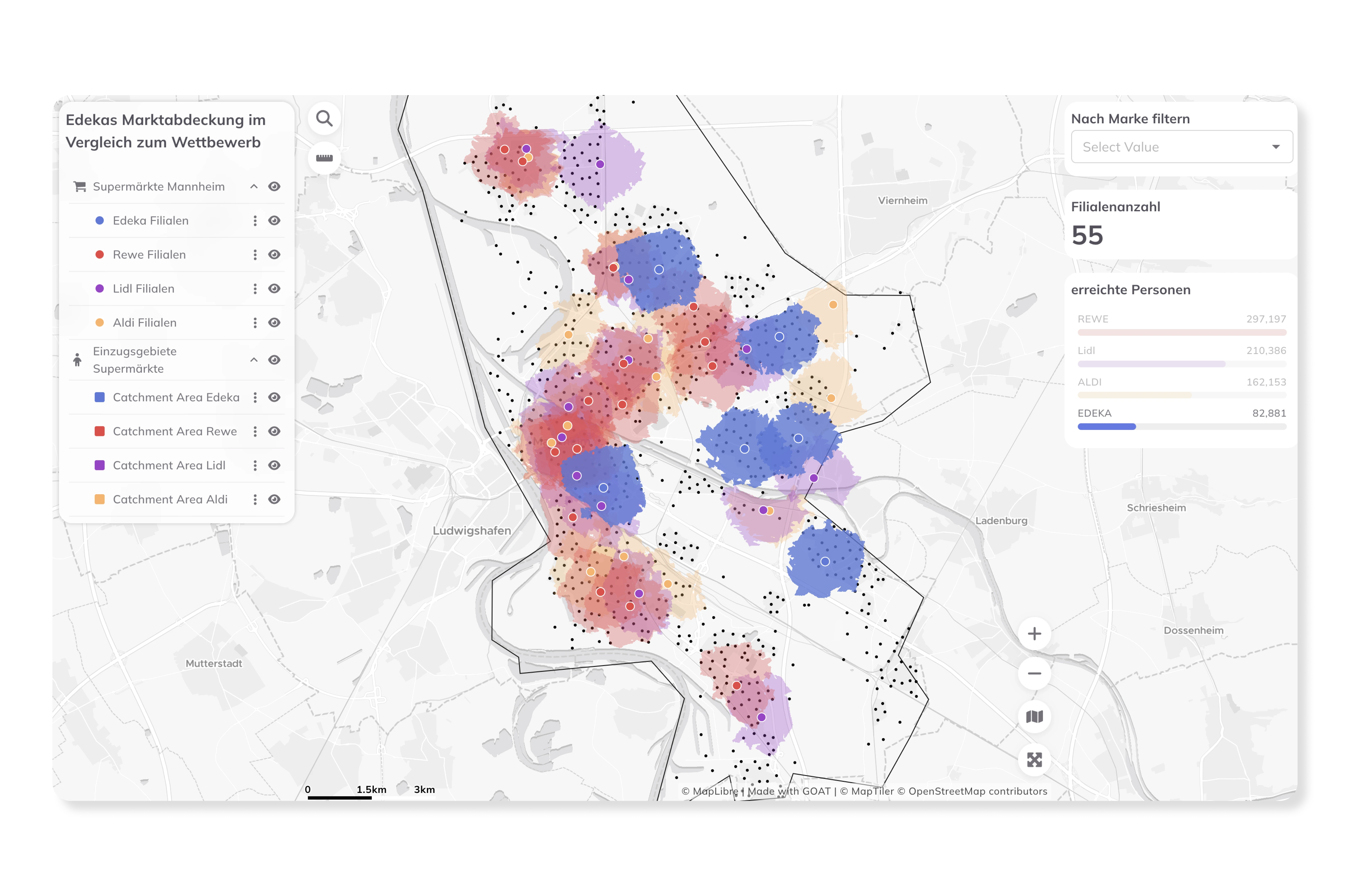The image size is (1350, 896).
Task: Open the MapTiler attribution link
Action: tap(867, 791)
